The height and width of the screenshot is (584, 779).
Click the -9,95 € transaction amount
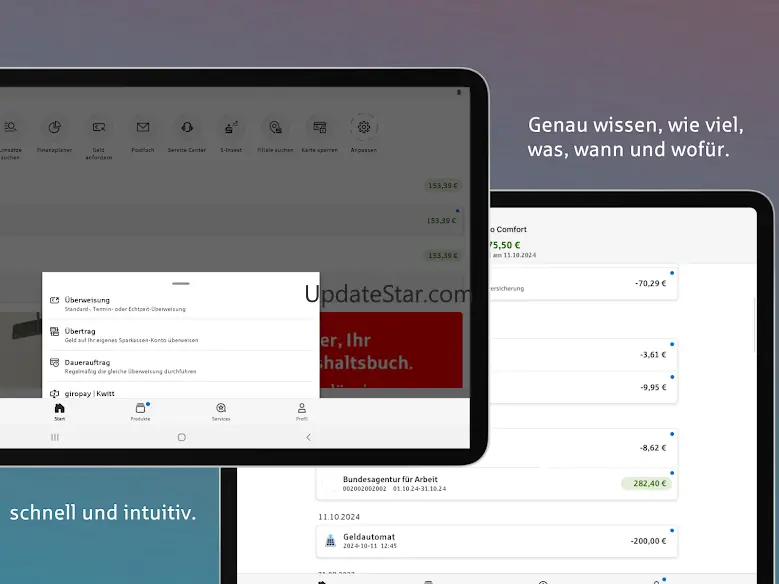pos(653,387)
